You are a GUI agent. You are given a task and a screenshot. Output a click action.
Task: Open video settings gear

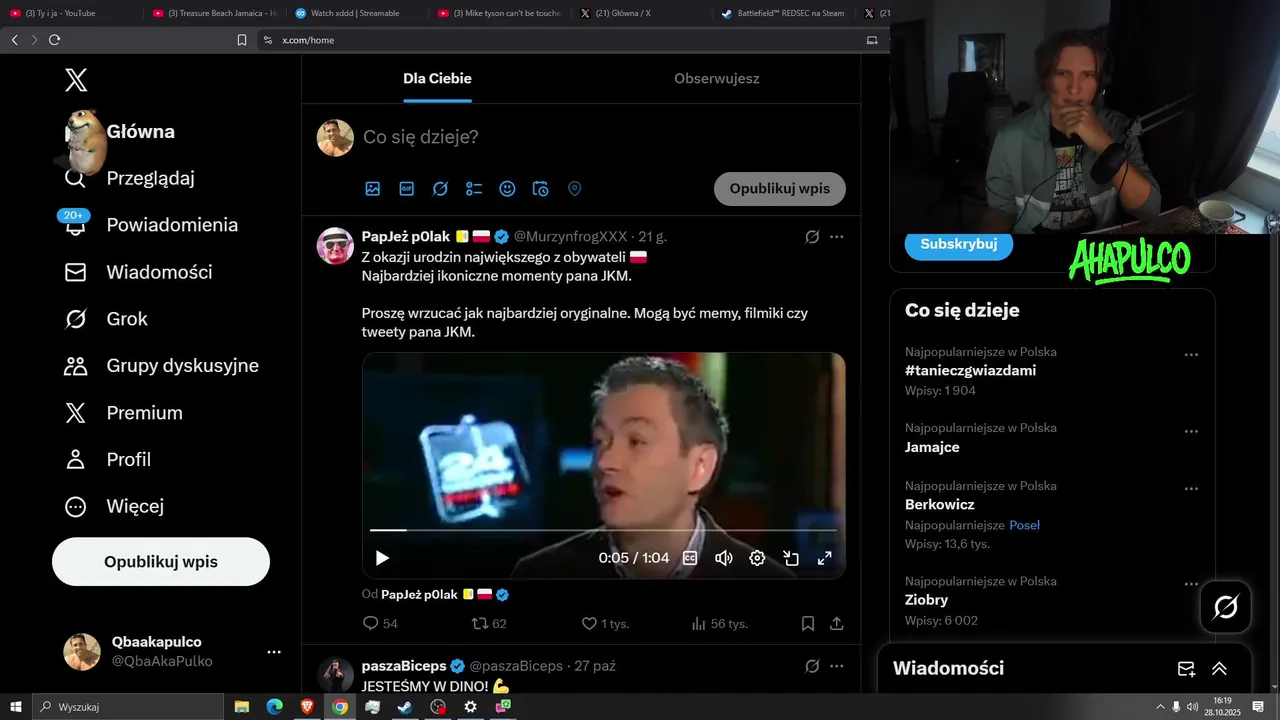(757, 558)
